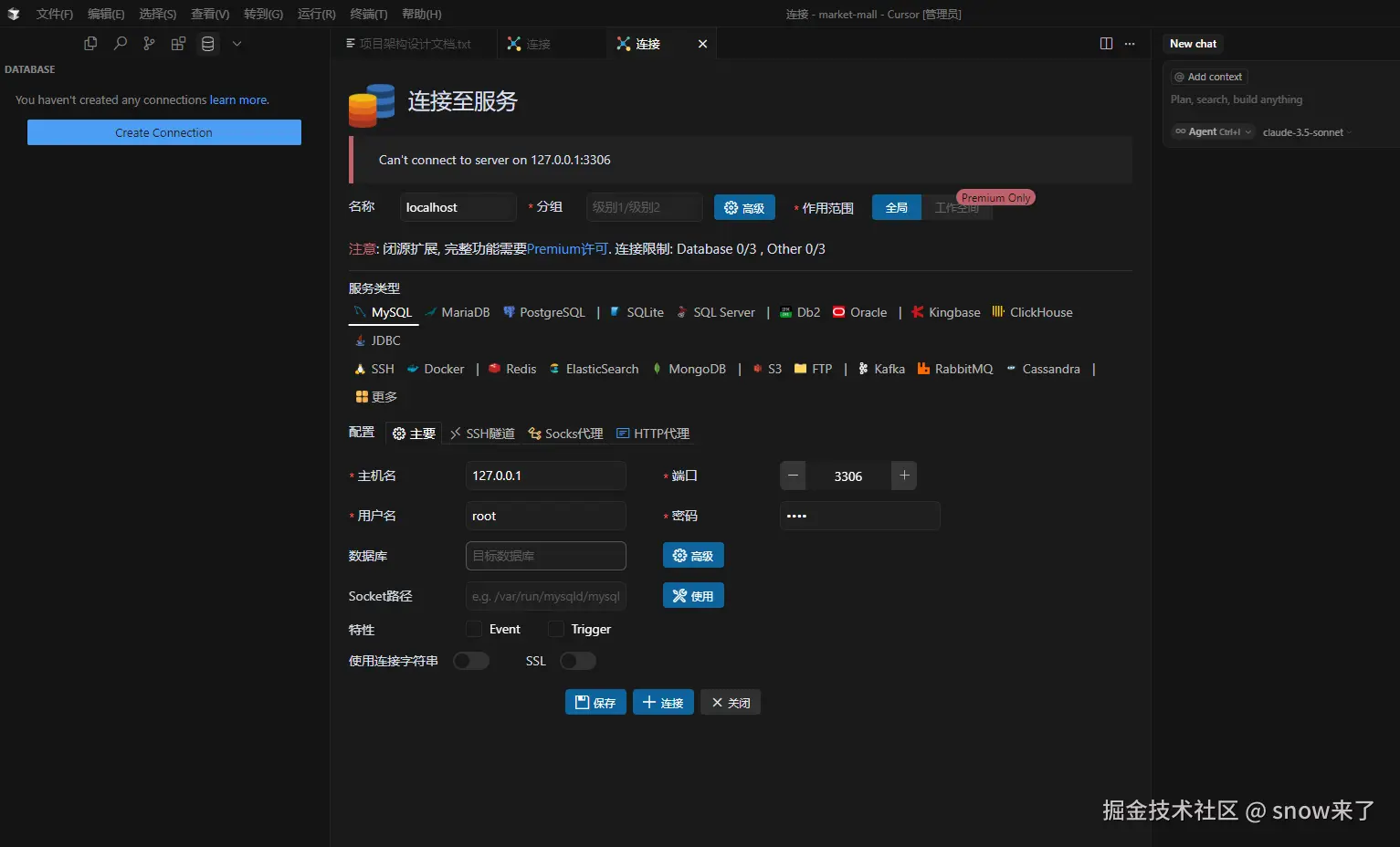Choose PostgreSQL service type
This screenshot has height=847, width=1400.
(x=544, y=312)
